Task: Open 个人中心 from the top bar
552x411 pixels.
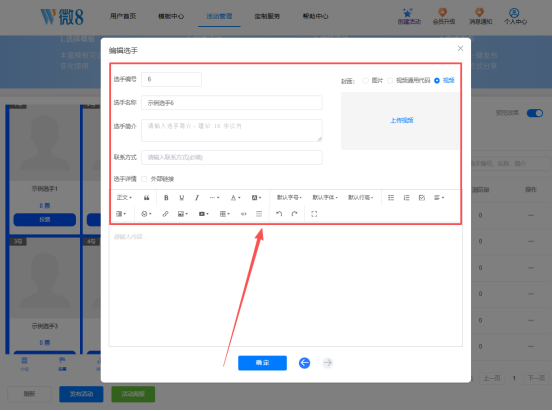Action: pyautogui.click(x=515, y=17)
